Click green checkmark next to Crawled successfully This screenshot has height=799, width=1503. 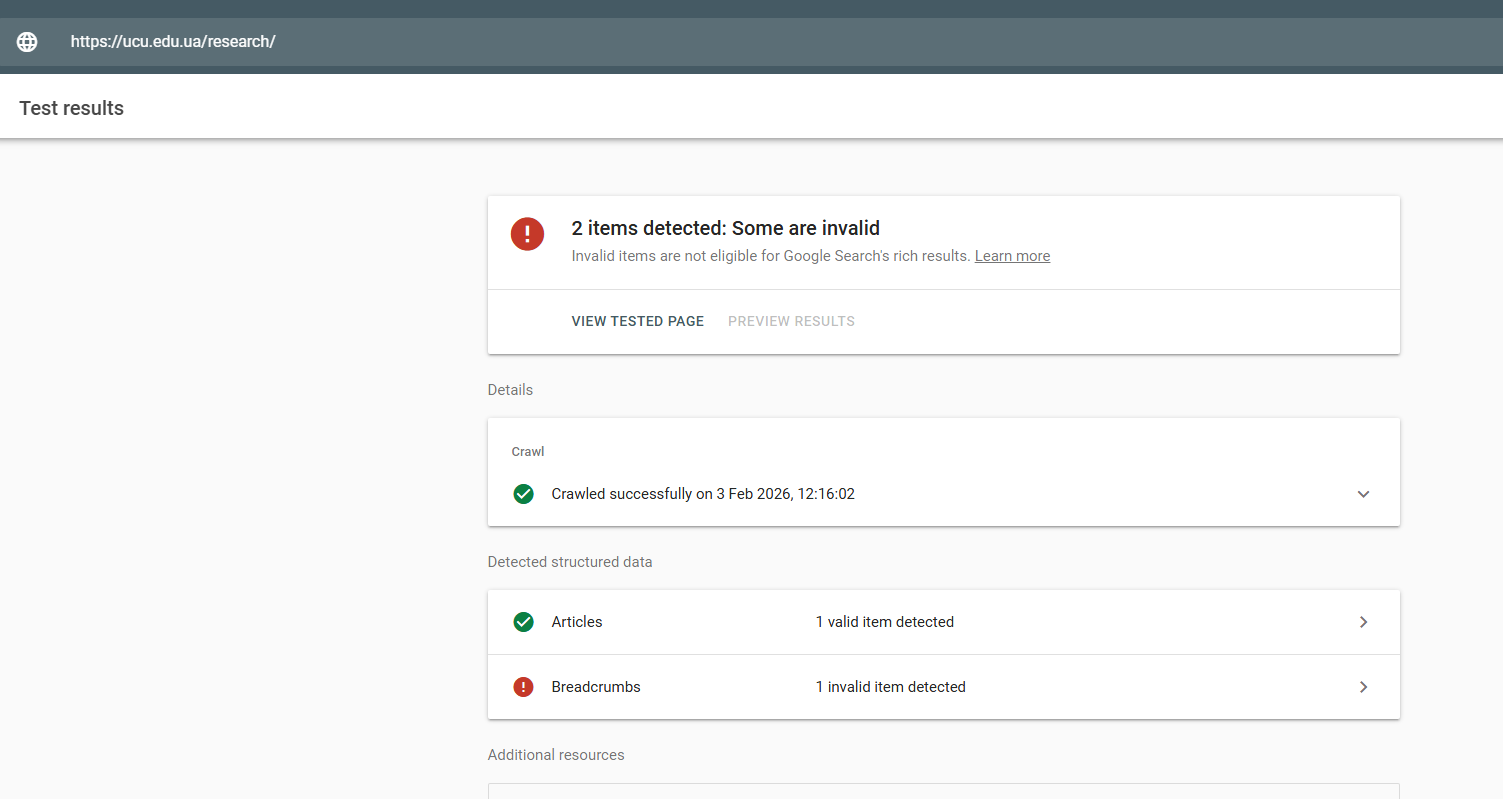pyautogui.click(x=523, y=494)
